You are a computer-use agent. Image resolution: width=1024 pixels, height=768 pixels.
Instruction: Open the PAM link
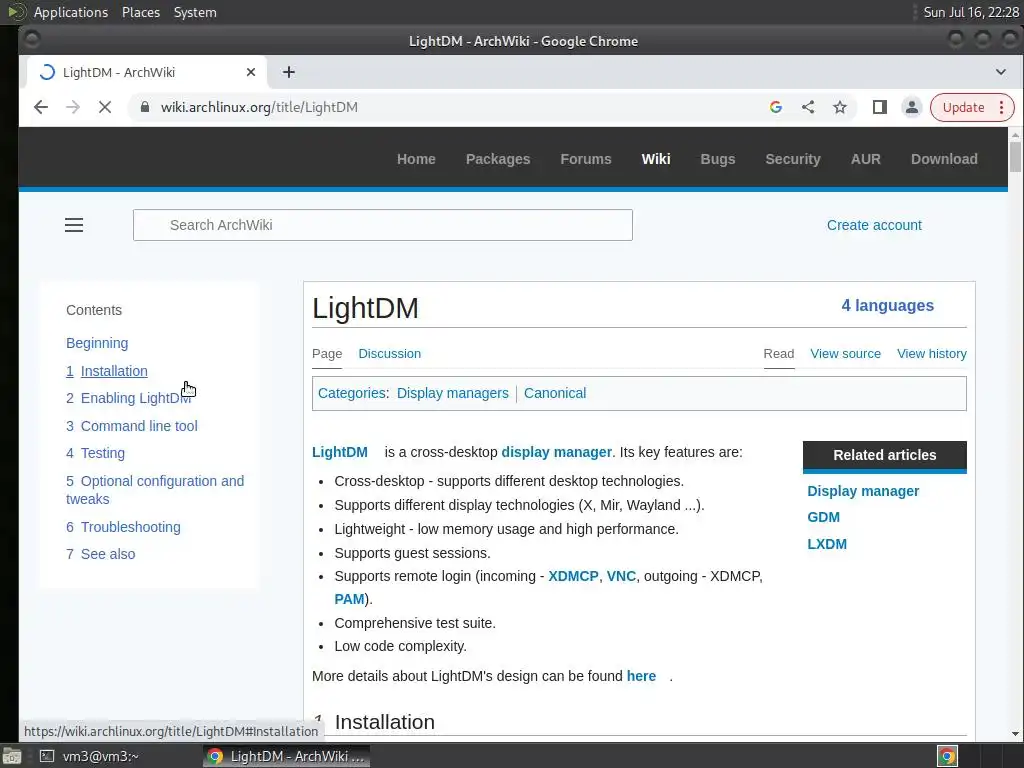click(349, 599)
